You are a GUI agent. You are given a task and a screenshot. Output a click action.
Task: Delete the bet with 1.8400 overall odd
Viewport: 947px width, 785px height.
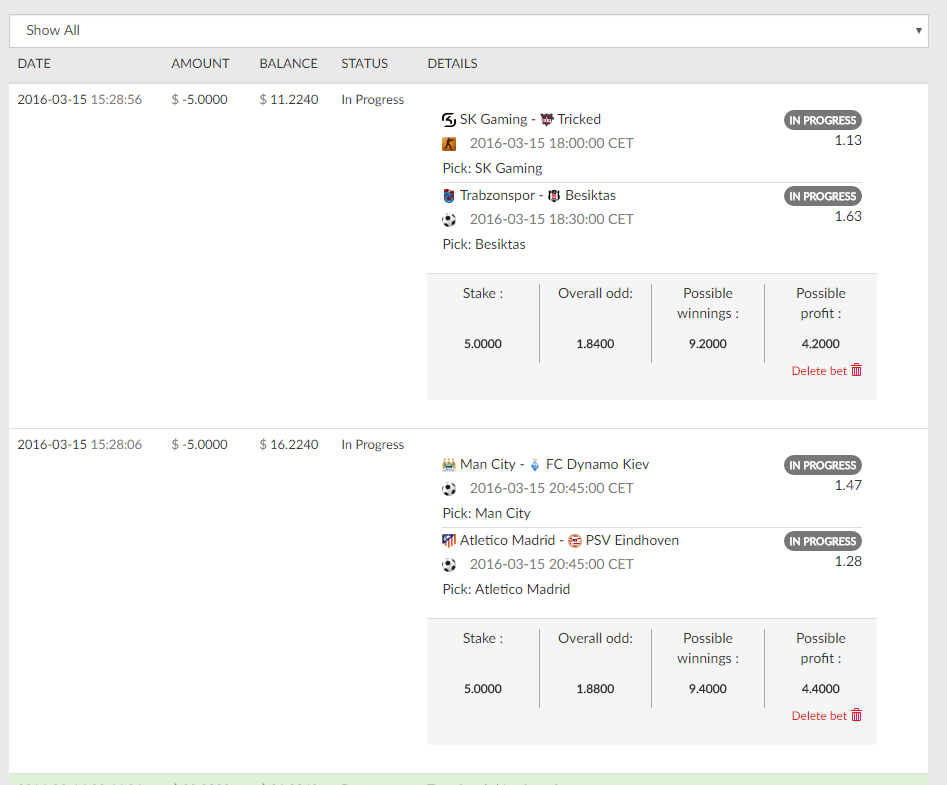pyautogui.click(x=826, y=371)
